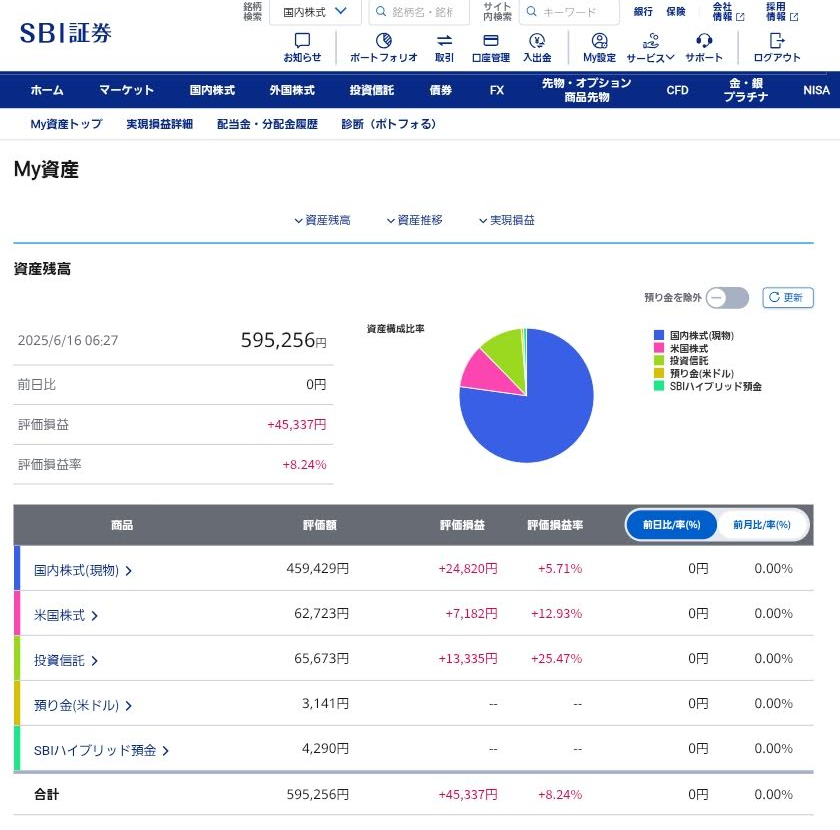840x830 pixels.
Task: Click pink 米国株式 legend swatch
Action: [x=659, y=348]
